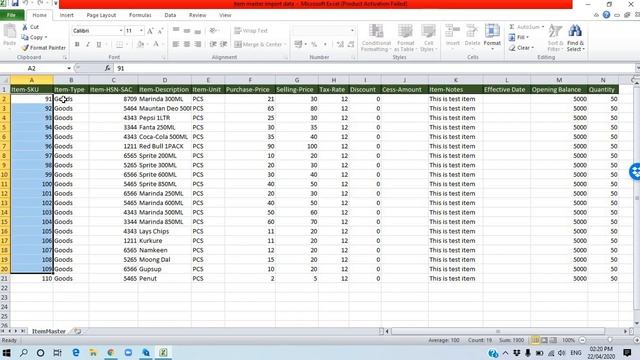
Task: Open taskbar search
Action: tap(24, 352)
